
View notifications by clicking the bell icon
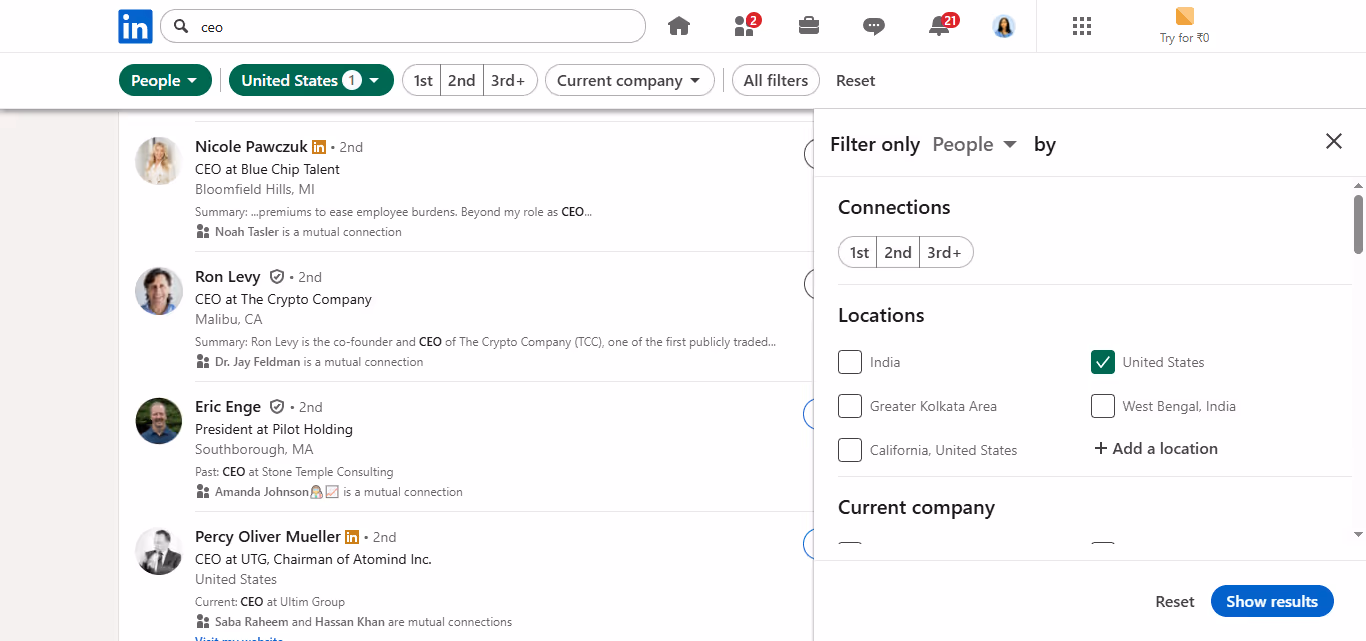coord(938,27)
